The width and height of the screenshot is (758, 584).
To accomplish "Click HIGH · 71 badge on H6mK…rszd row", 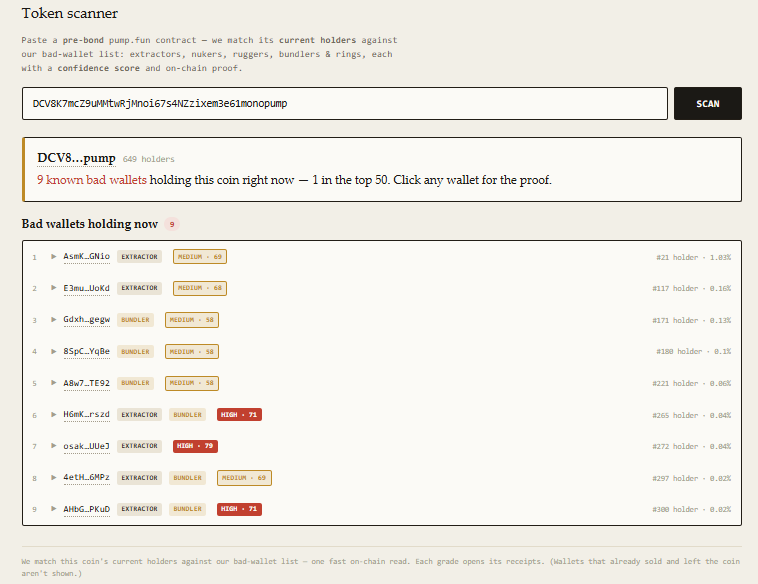I will point(239,414).
